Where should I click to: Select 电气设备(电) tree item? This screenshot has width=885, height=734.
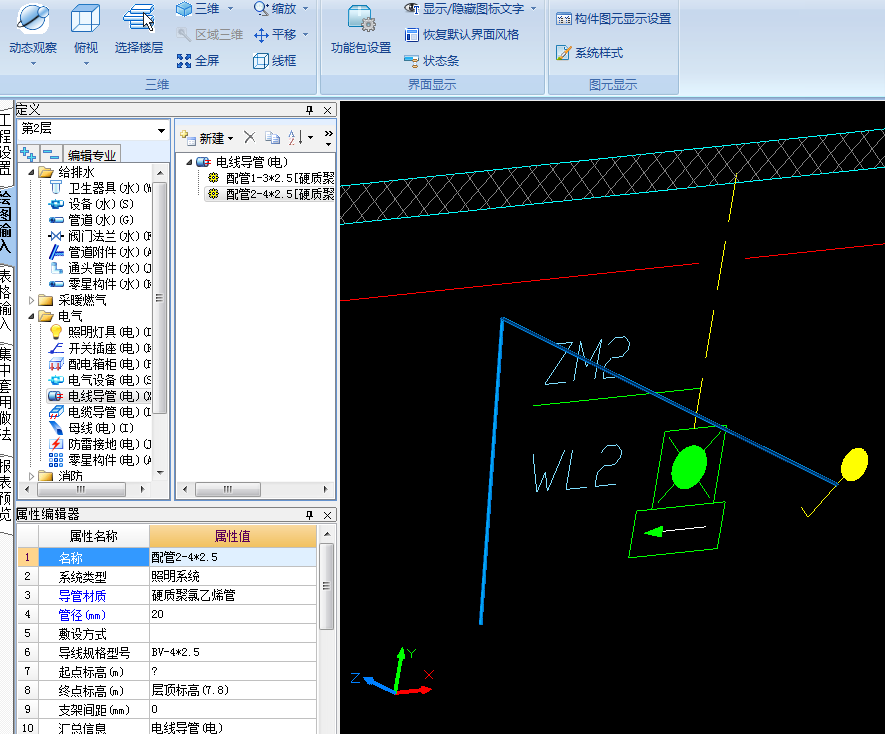tap(100, 380)
